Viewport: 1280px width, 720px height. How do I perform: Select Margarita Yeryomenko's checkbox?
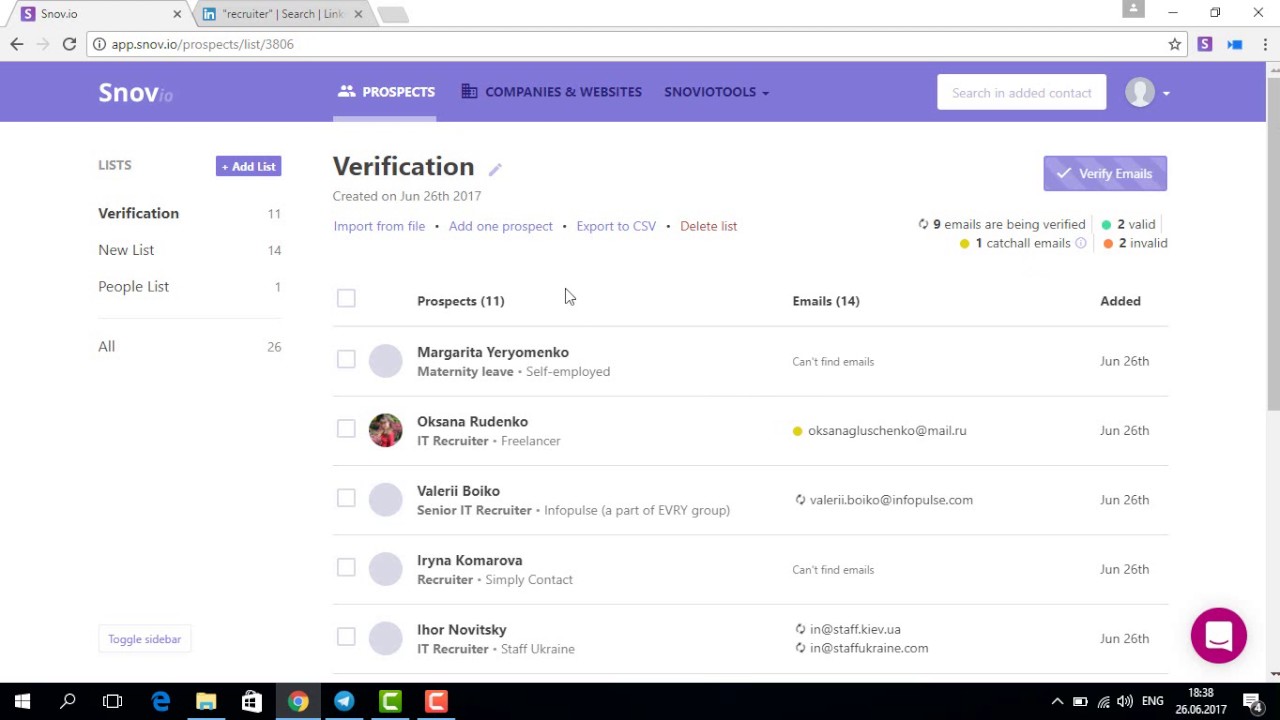[346, 359]
